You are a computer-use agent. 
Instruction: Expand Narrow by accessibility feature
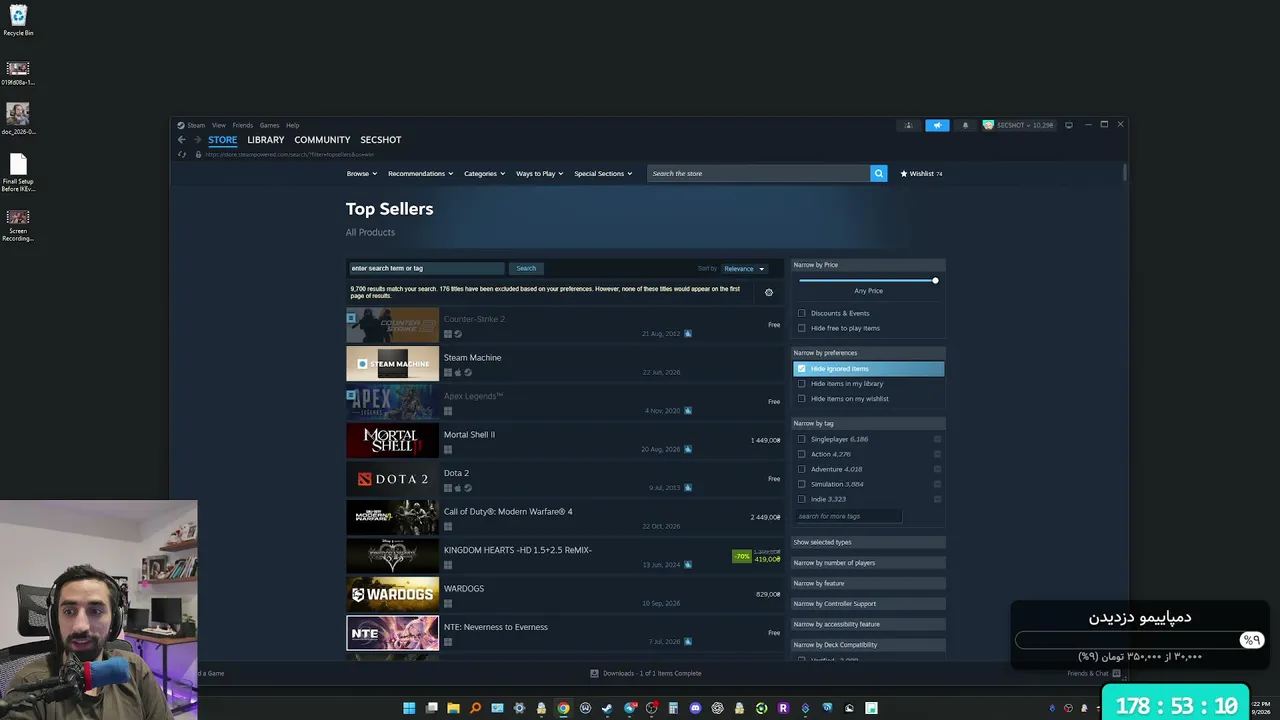(868, 624)
